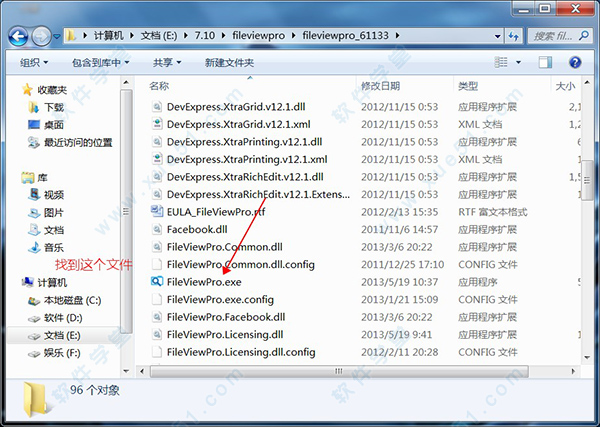Select 下载 folder in favorites

[x=46, y=108]
